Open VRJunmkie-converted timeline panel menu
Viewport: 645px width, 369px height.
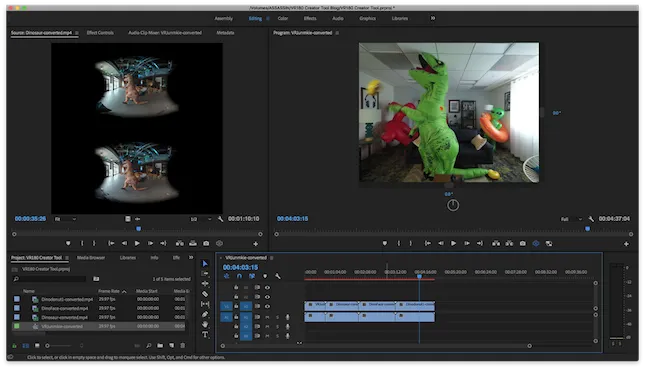pos(271,258)
